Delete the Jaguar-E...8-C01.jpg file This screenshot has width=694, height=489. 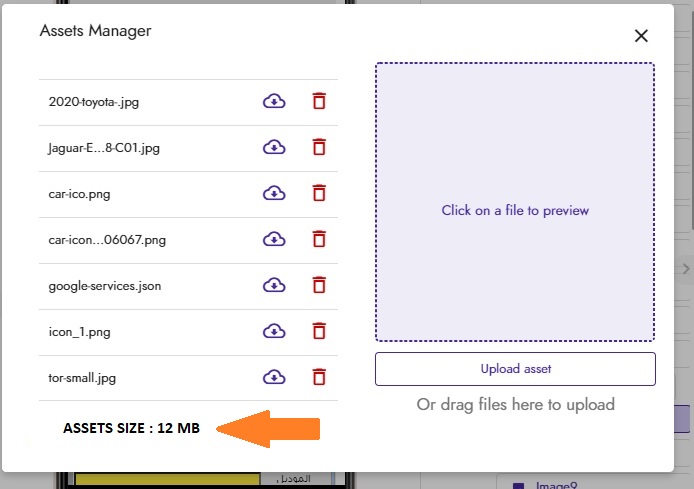tap(319, 147)
